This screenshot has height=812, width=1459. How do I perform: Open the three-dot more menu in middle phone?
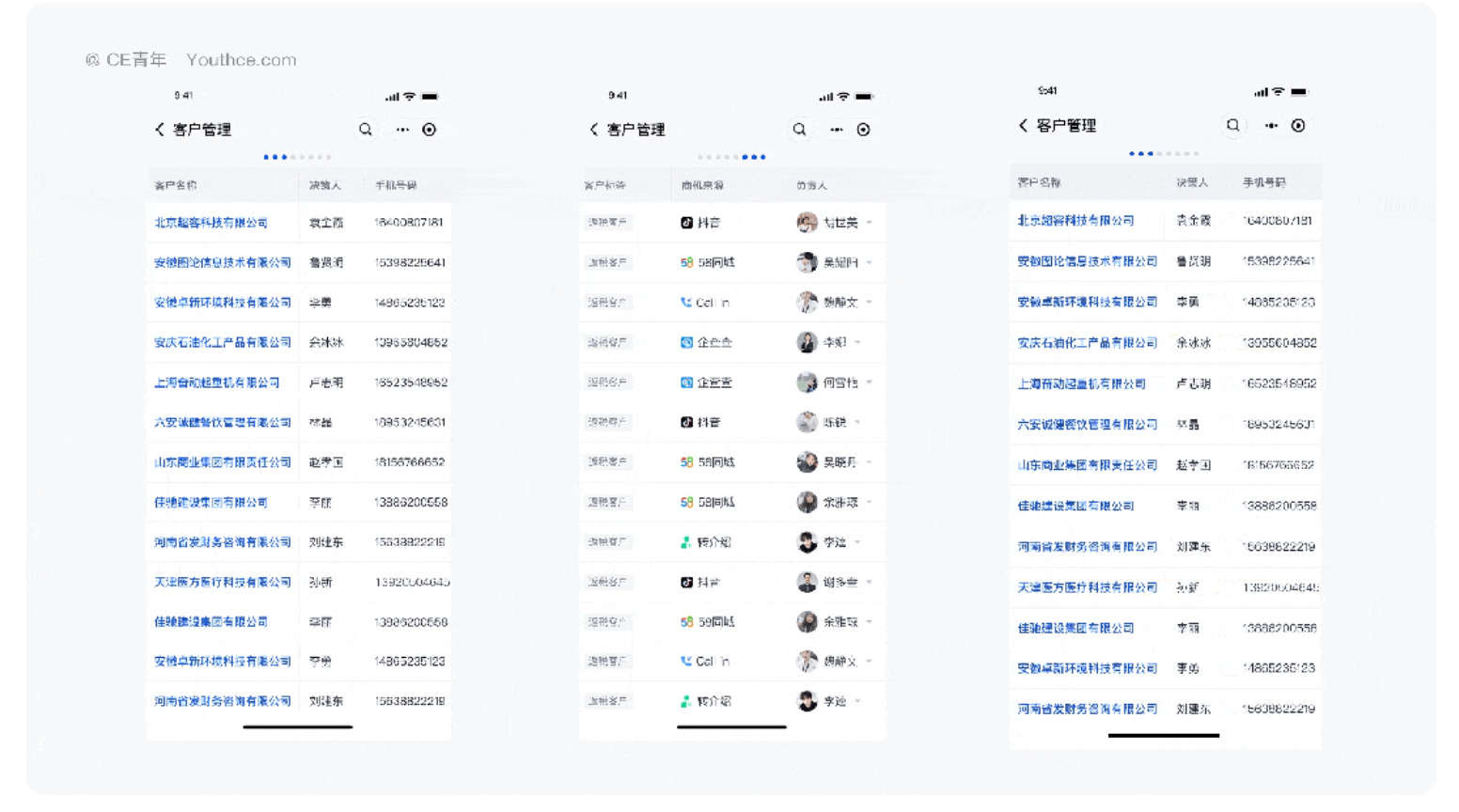click(836, 130)
